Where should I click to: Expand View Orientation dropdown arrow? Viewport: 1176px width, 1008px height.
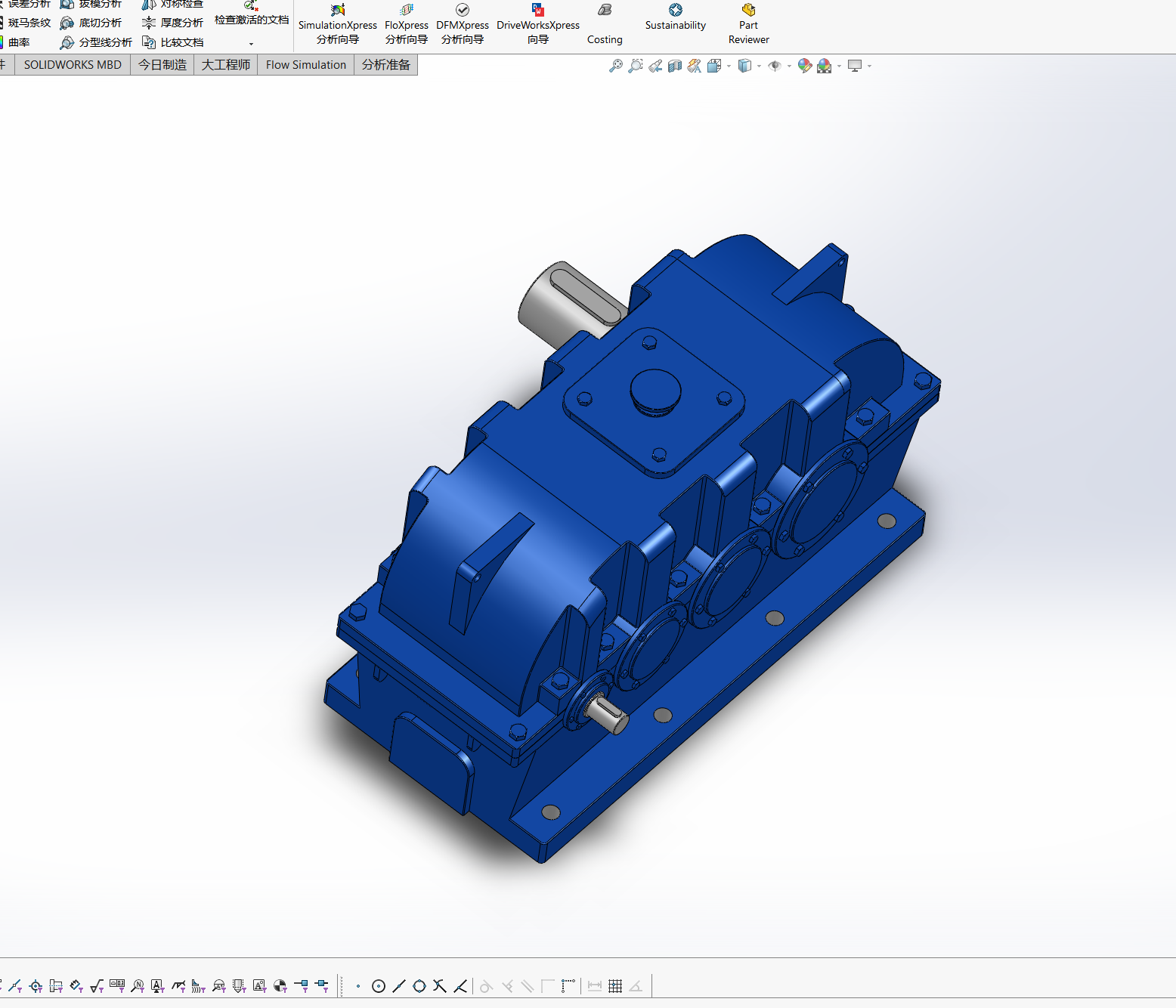(729, 66)
